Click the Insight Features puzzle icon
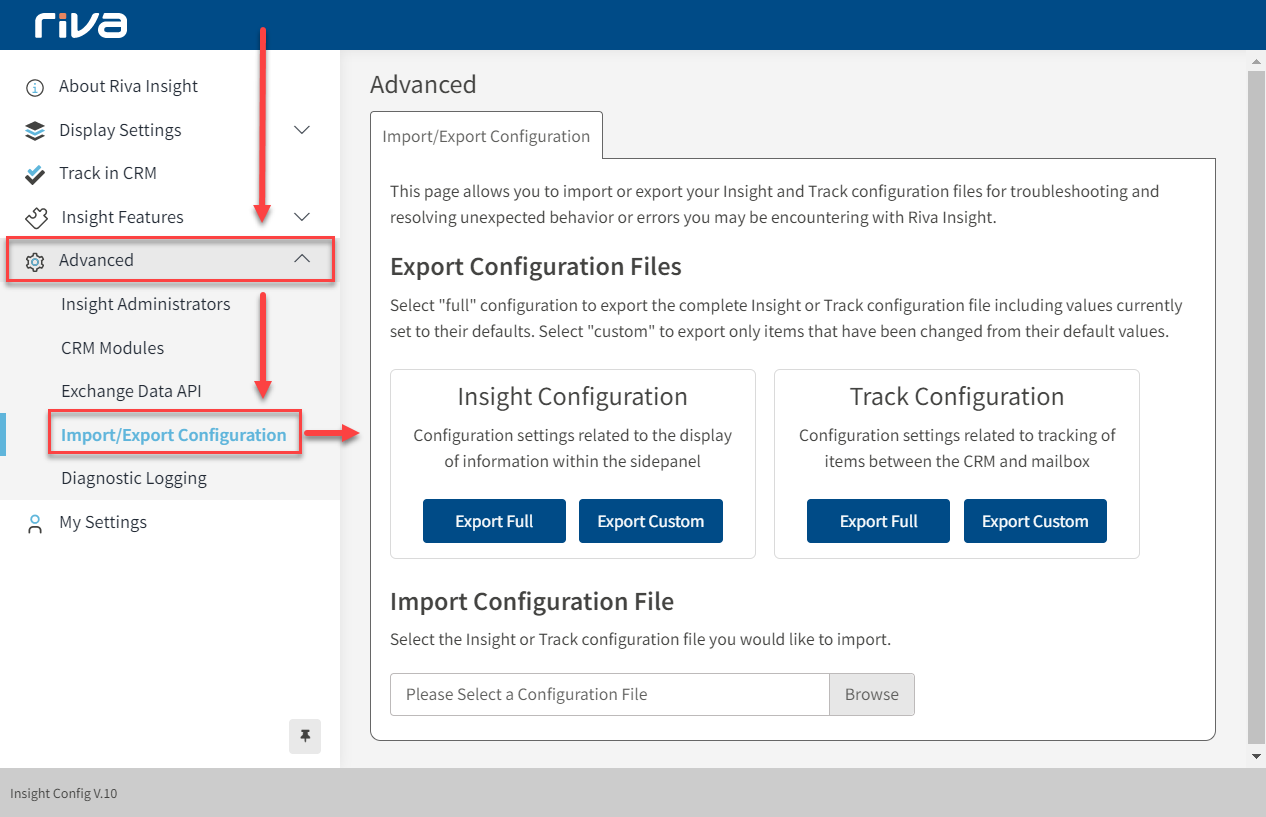 tap(36, 217)
